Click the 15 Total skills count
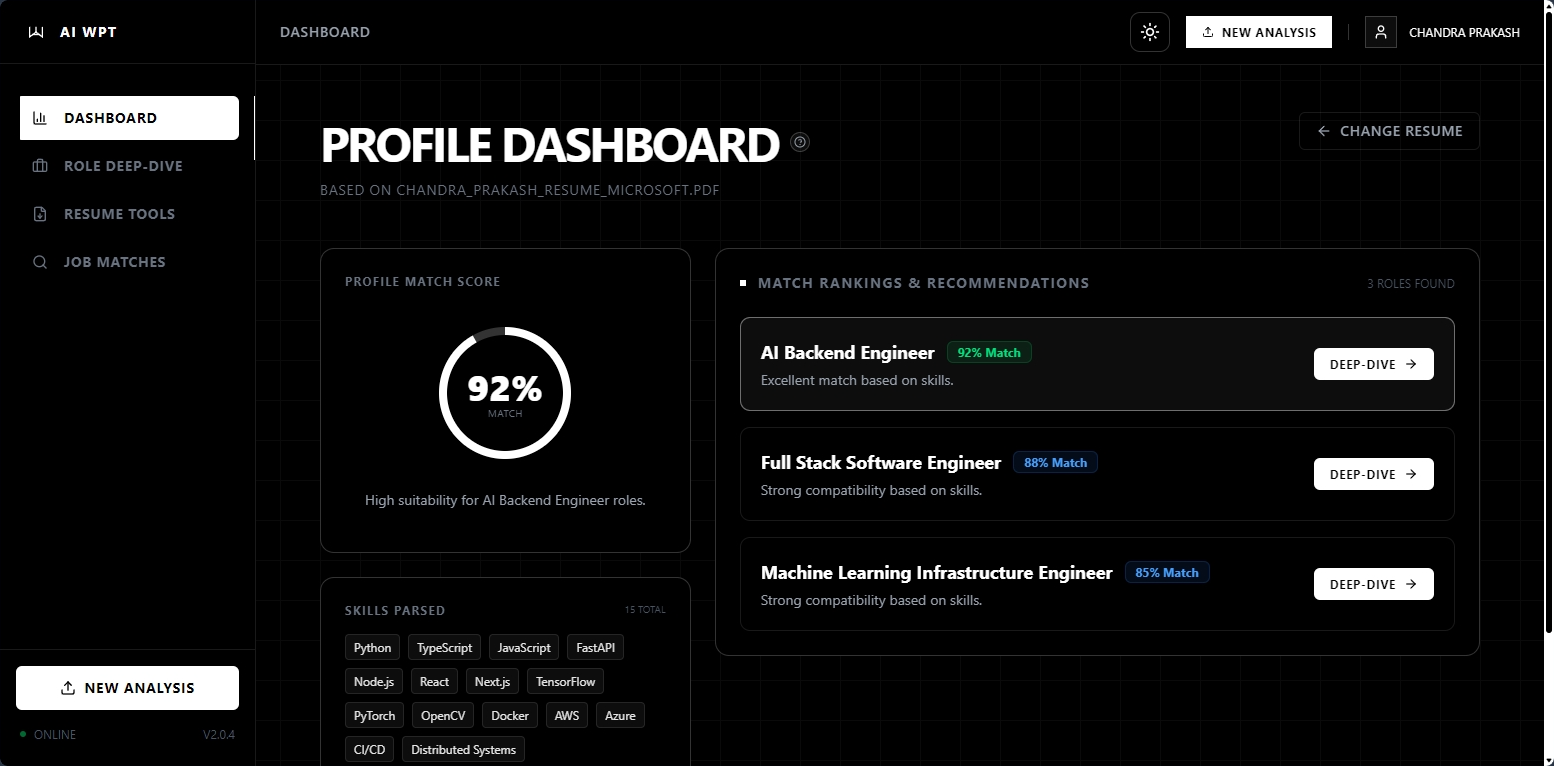This screenshot has height=766, width=1554. point(645,610)
